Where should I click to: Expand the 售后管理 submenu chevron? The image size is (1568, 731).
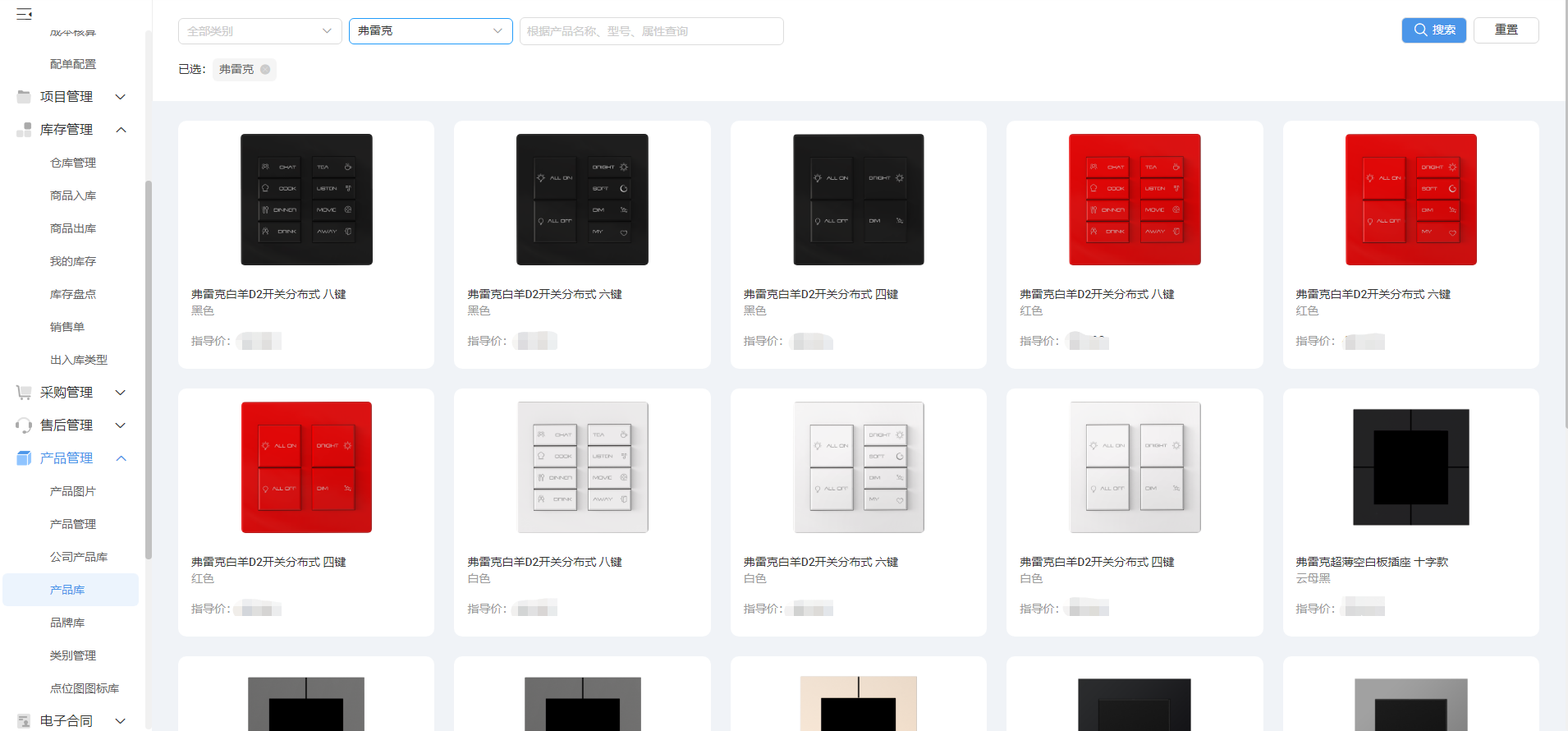[x=121, y=425]
